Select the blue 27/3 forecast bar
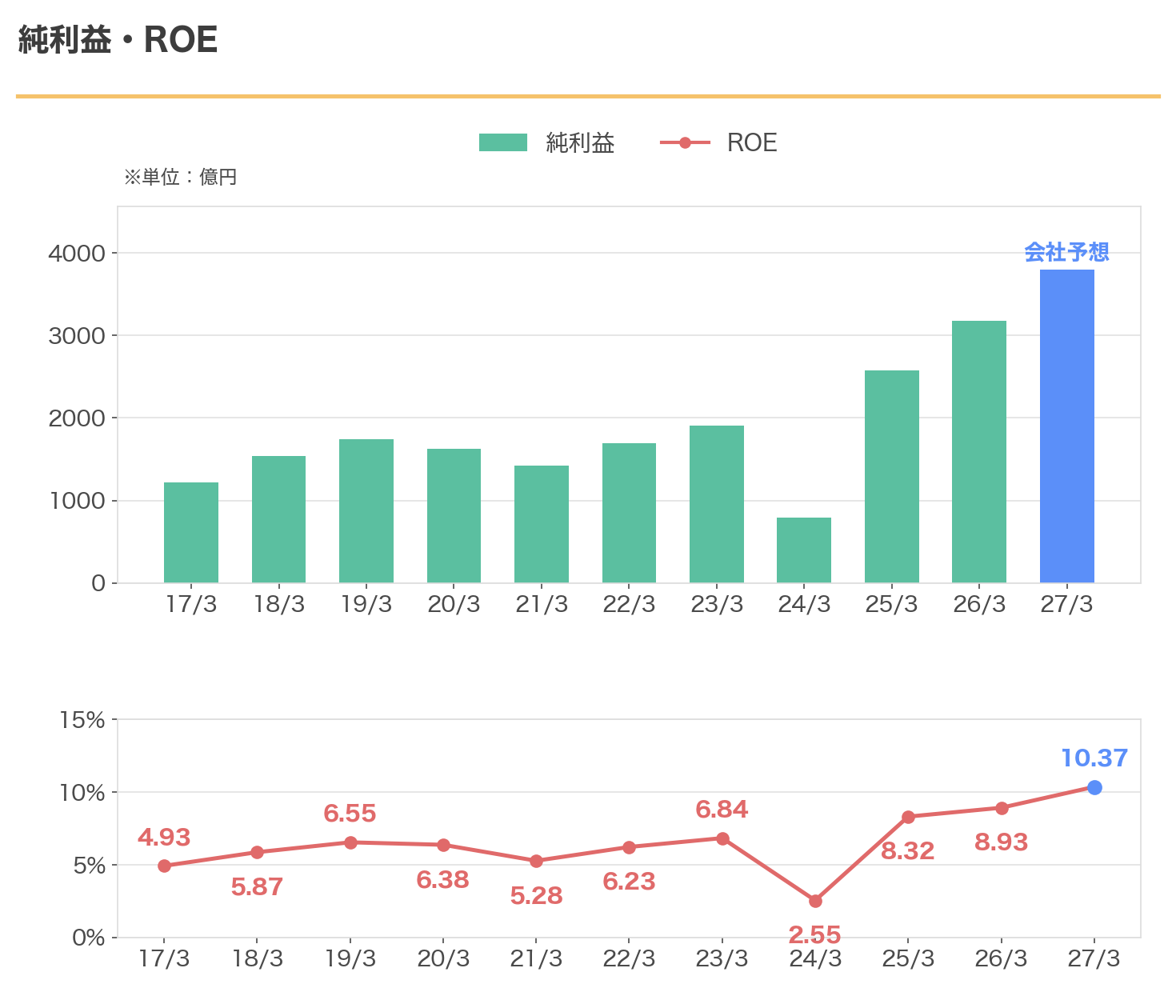 pos(1067,426)
